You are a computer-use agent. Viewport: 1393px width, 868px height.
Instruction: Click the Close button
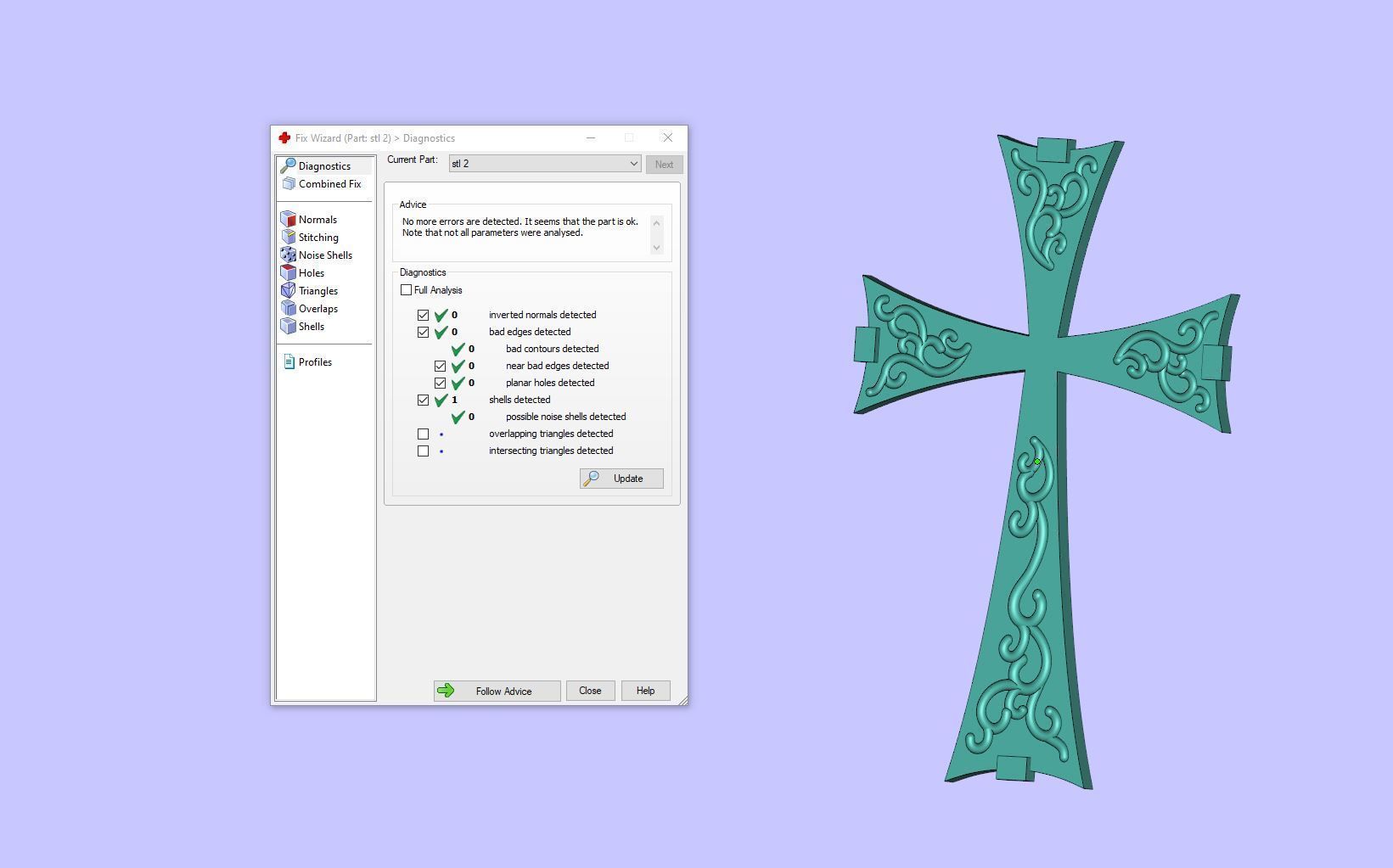point(590,691)
